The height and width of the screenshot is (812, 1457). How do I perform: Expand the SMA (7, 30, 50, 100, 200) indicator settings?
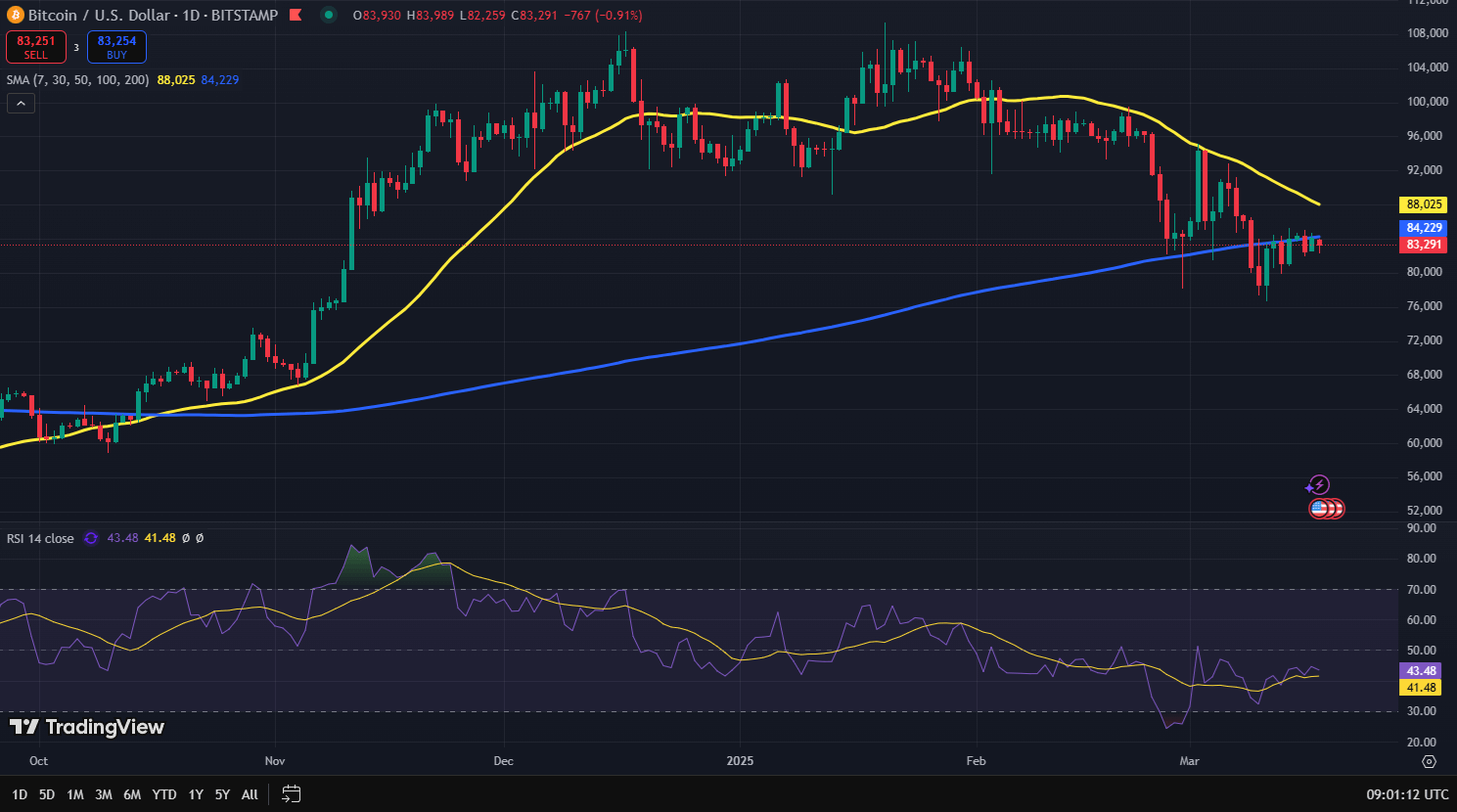(78, 80)
